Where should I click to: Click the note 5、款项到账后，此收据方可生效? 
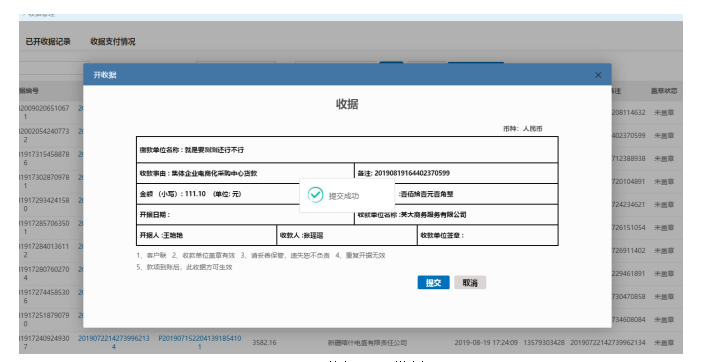pos(184,267)
